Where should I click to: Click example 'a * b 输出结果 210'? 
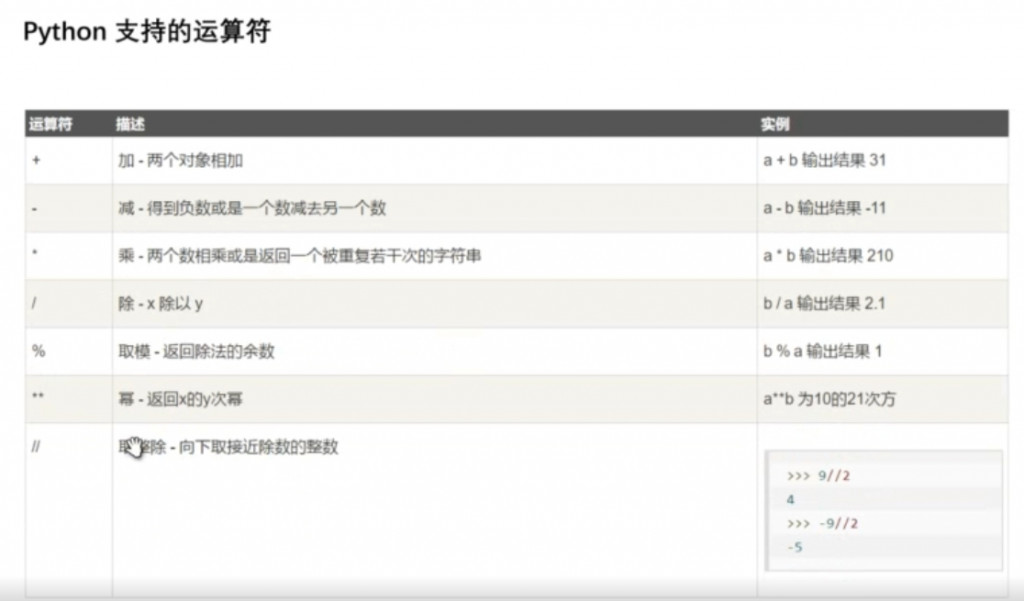coord(828,255)
